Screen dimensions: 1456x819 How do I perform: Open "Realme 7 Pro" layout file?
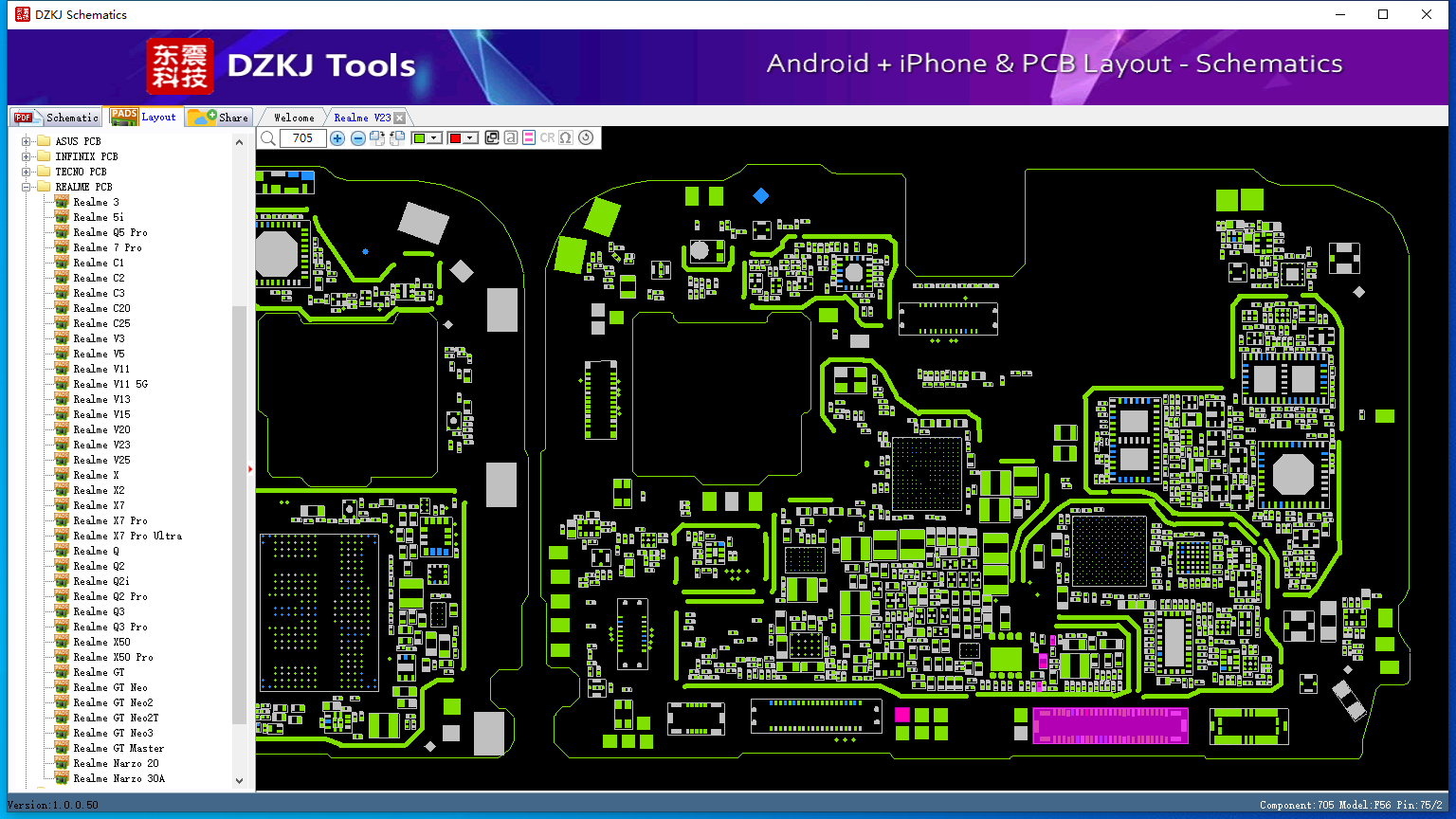click(107, 247)
